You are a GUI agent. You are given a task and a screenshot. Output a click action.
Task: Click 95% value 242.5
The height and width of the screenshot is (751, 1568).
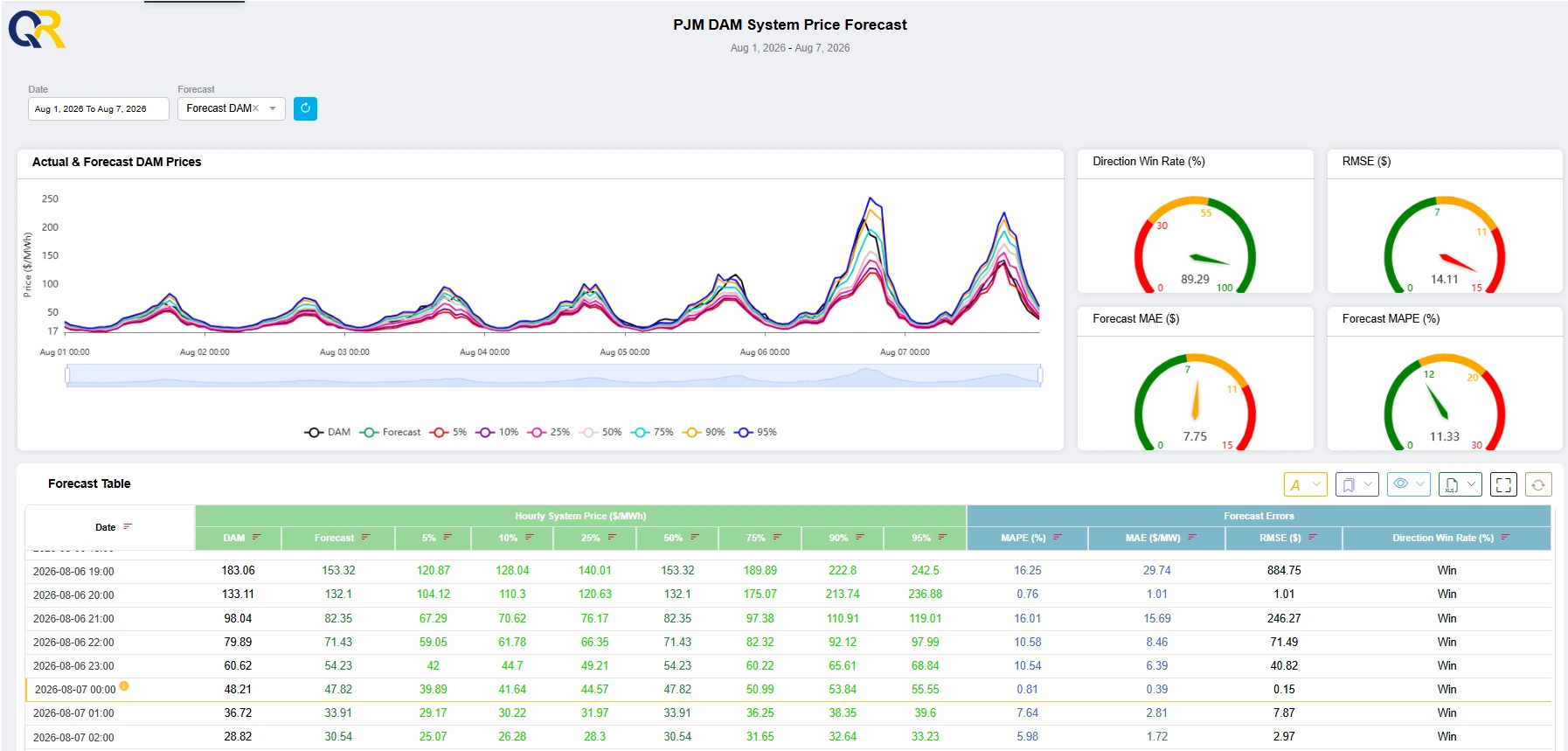pyautogui.click(x=925, y=570)
